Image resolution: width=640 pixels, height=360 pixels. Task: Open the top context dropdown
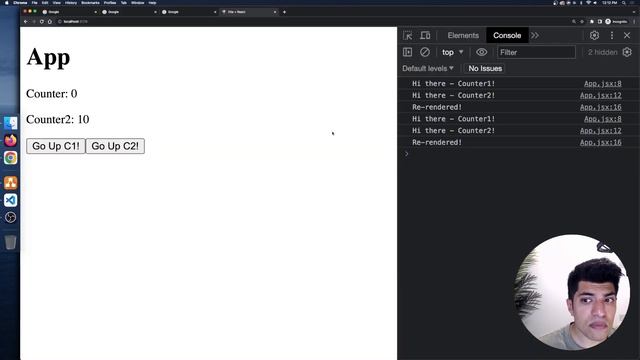[452, 52]
